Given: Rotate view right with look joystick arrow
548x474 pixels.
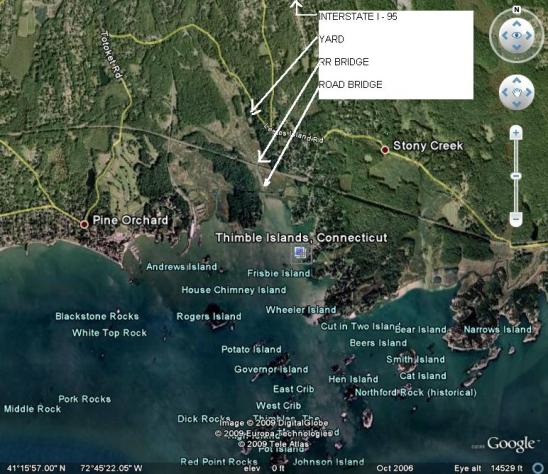Looking at the screenshot, I should coord(528,35).
